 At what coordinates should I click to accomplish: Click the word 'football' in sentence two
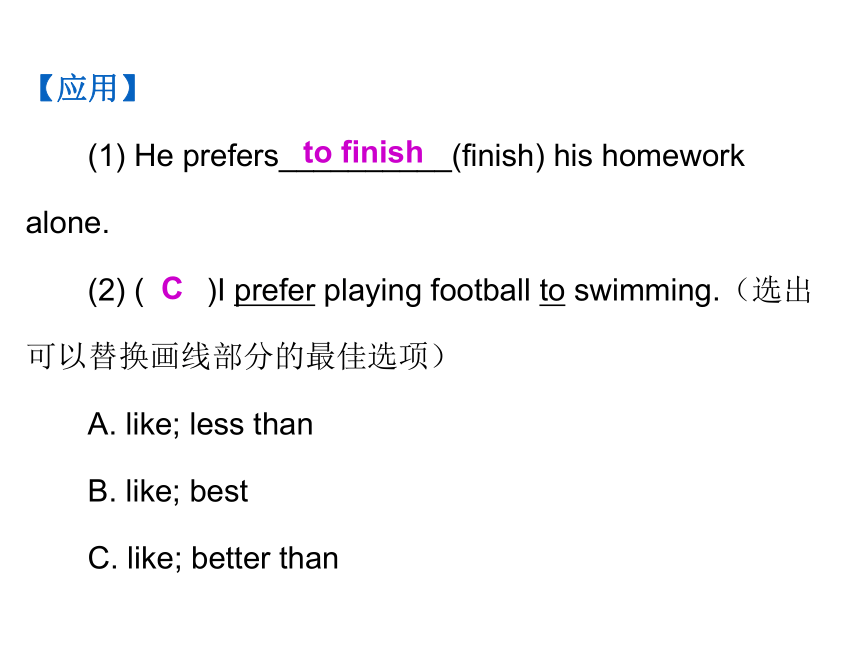click(x=480, y=290)
